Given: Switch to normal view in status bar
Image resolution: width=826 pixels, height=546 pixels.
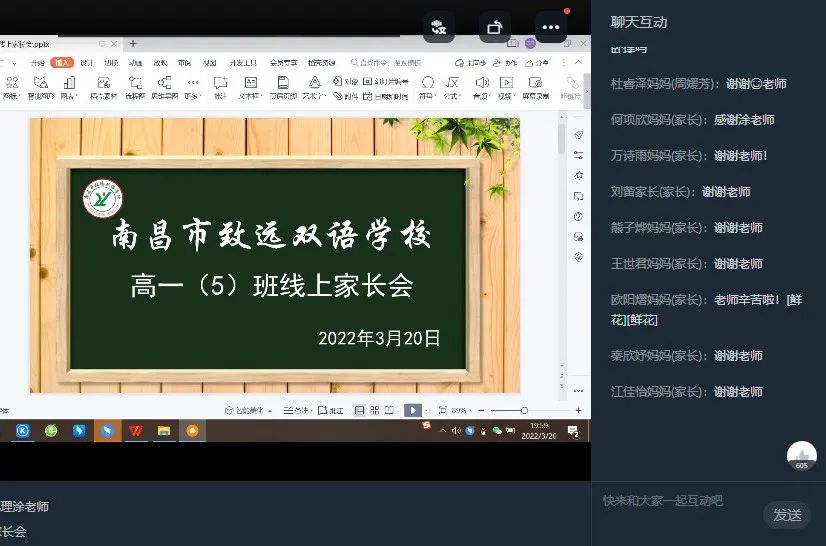Looking at the screenshot, I should [360, 410].
